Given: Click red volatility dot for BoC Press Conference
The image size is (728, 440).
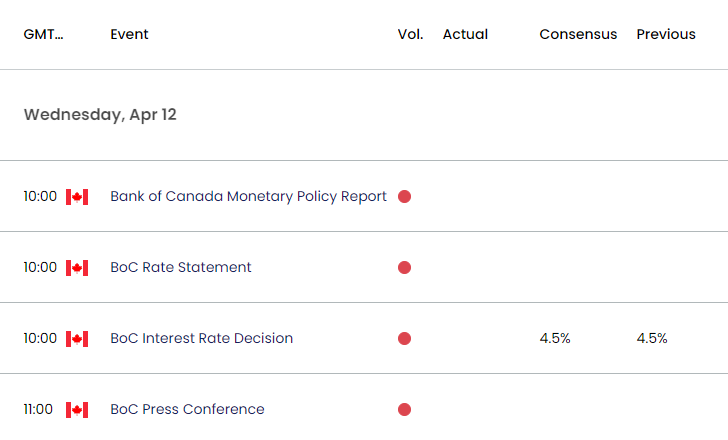Looking at the screenshot, I should pyautogui.click(x=404, y=410).
